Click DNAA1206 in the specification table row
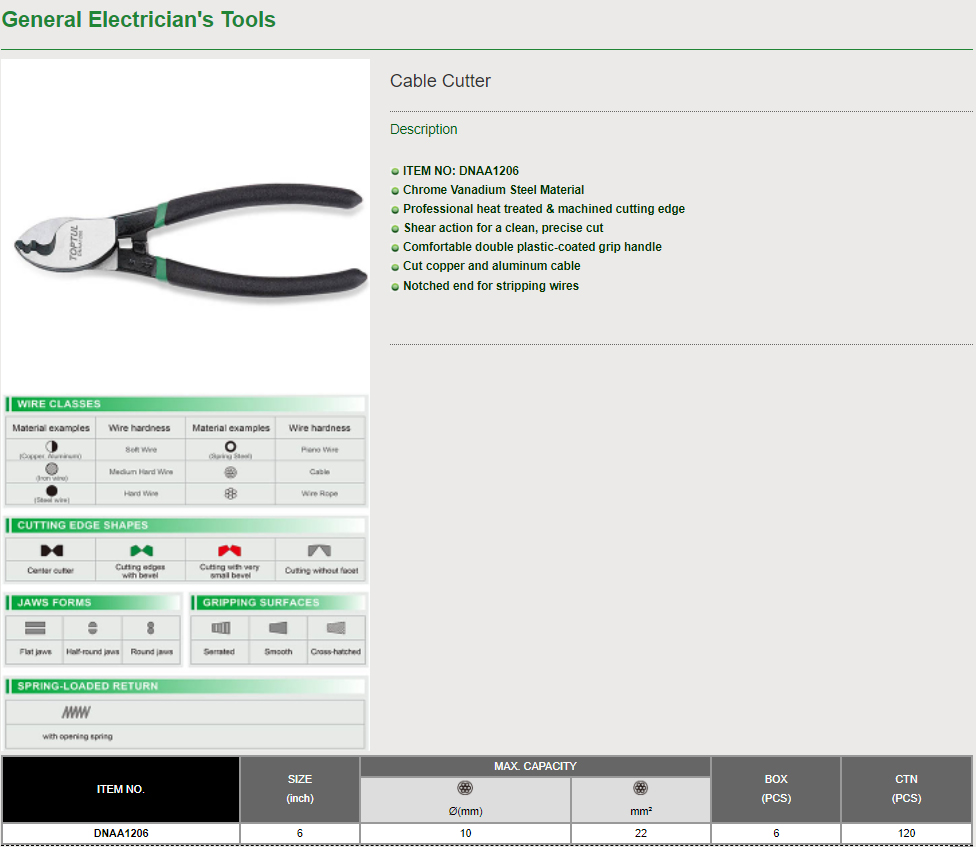This screenshot has width=976, height=847. click(121, 833)
